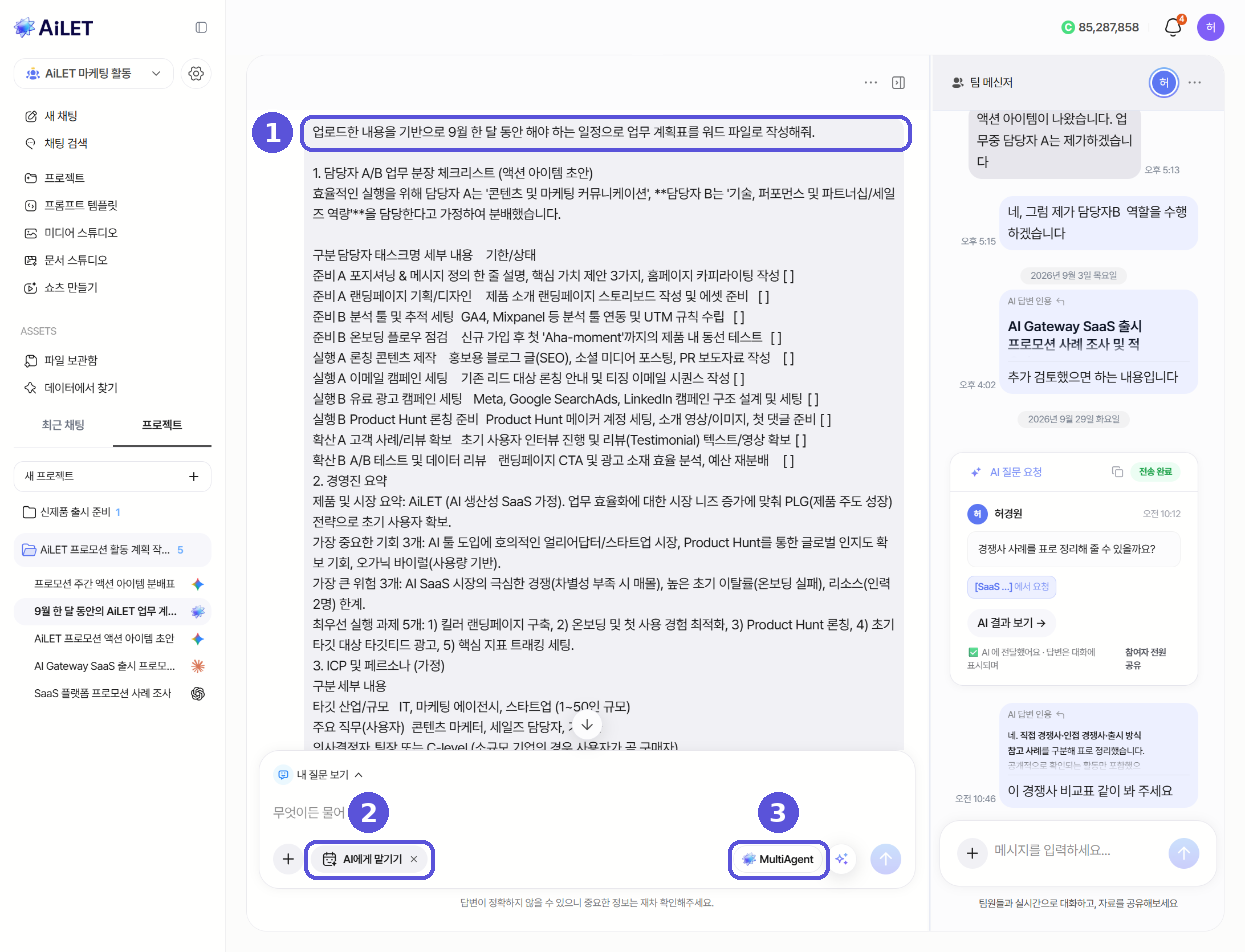Viewport: 1245px width, 952px height.
Task: Open workspace settings gear icon
Action: [x=196, y=73]
